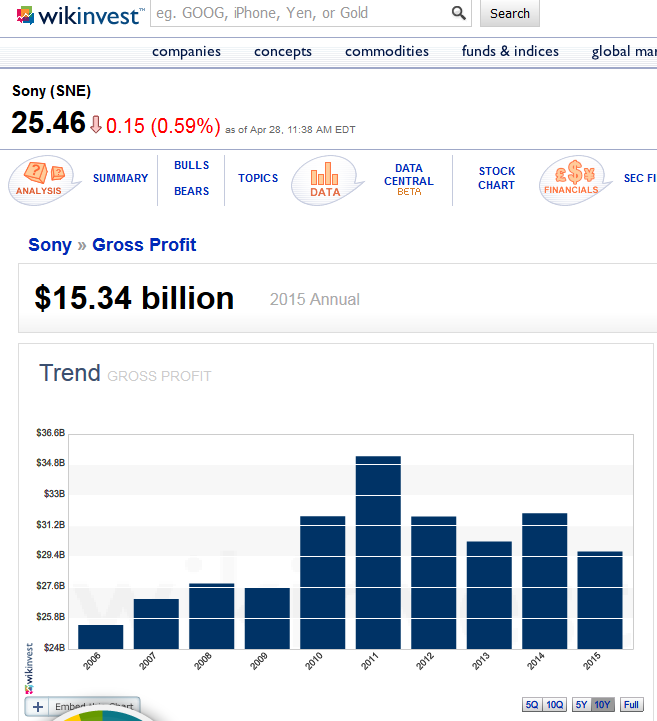The height and width of the screenshot is (721, 657).
Task: Open the funds & indices menu
Action: pos(510,51)
